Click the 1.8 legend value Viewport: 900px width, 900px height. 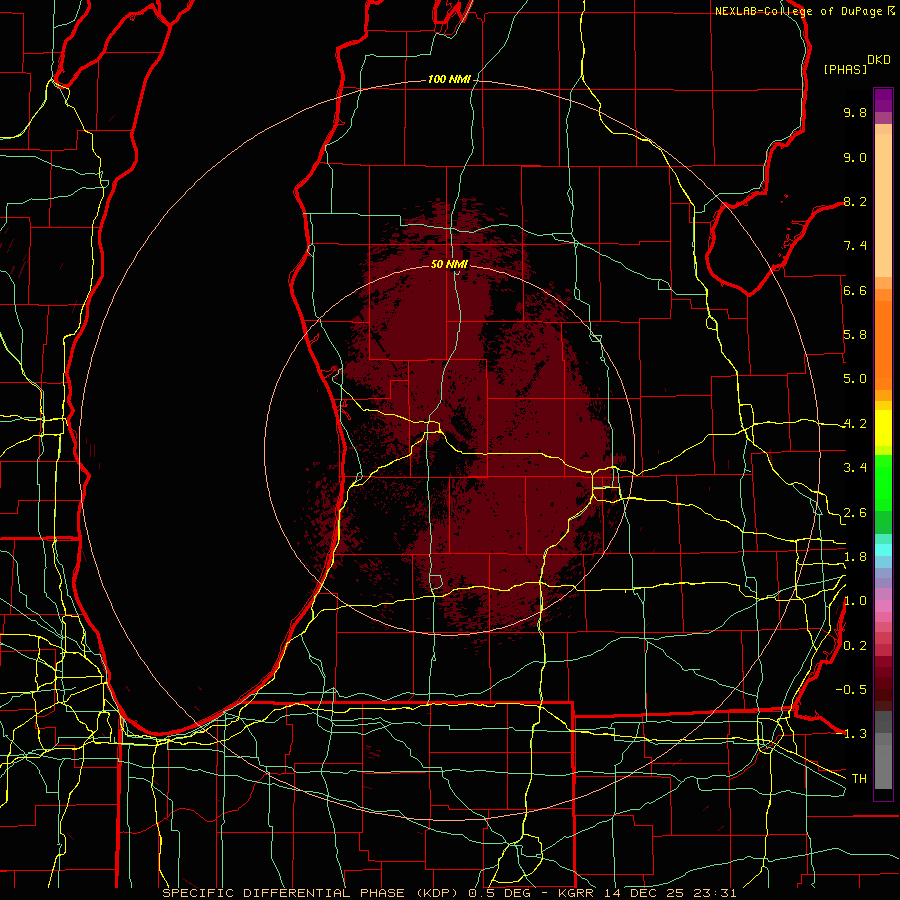click(855, 557)
